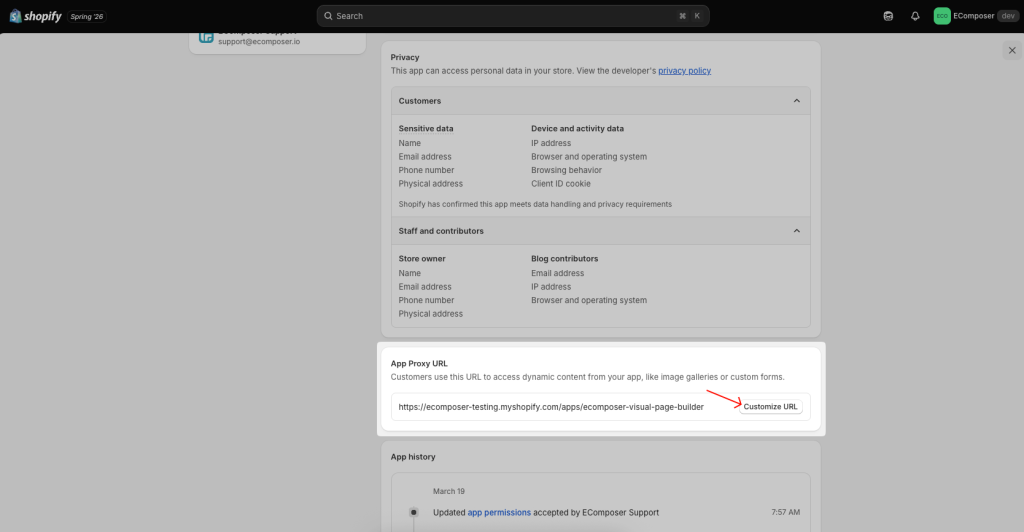Viewport: 1024px width, 532px height.
Task: Open the Spring '26 edition badge
Action: click(87, 16)
